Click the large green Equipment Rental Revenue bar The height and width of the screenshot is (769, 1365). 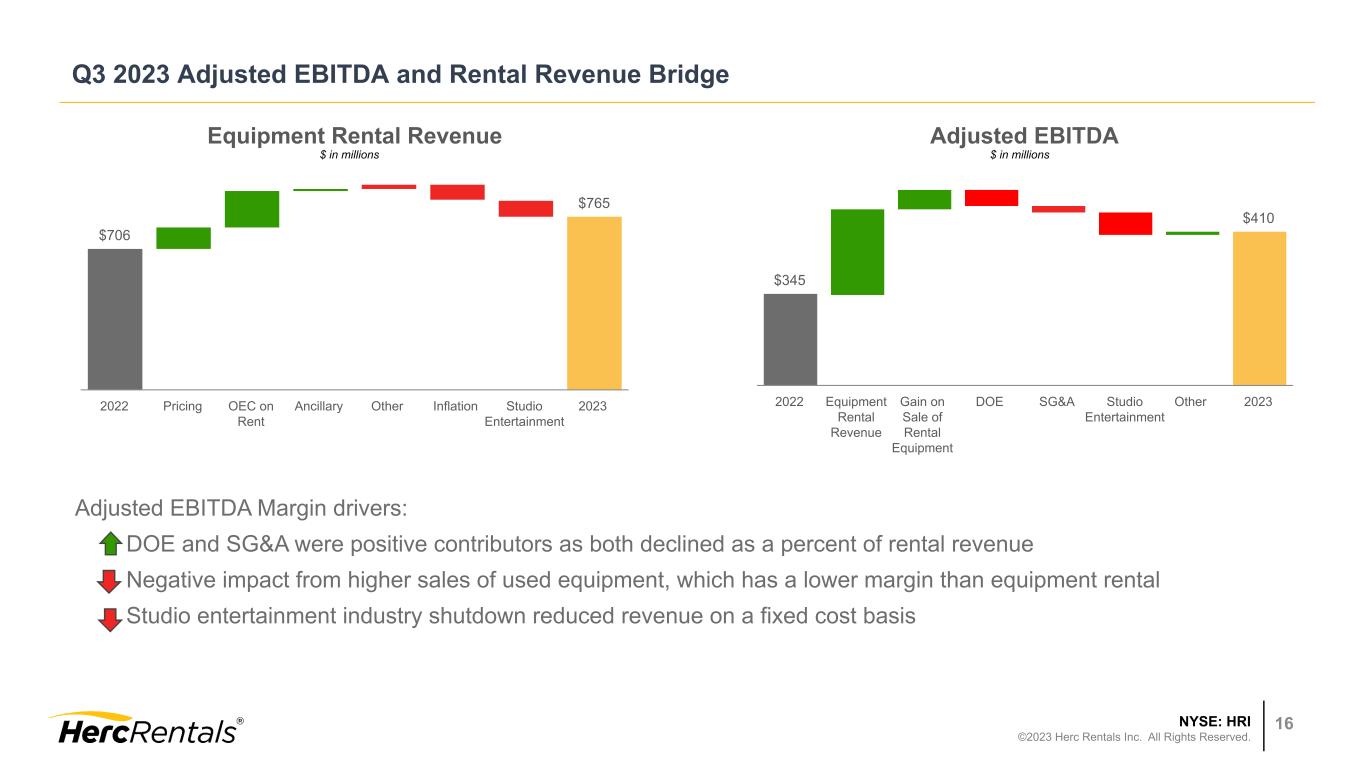click(x=857, y=252)
